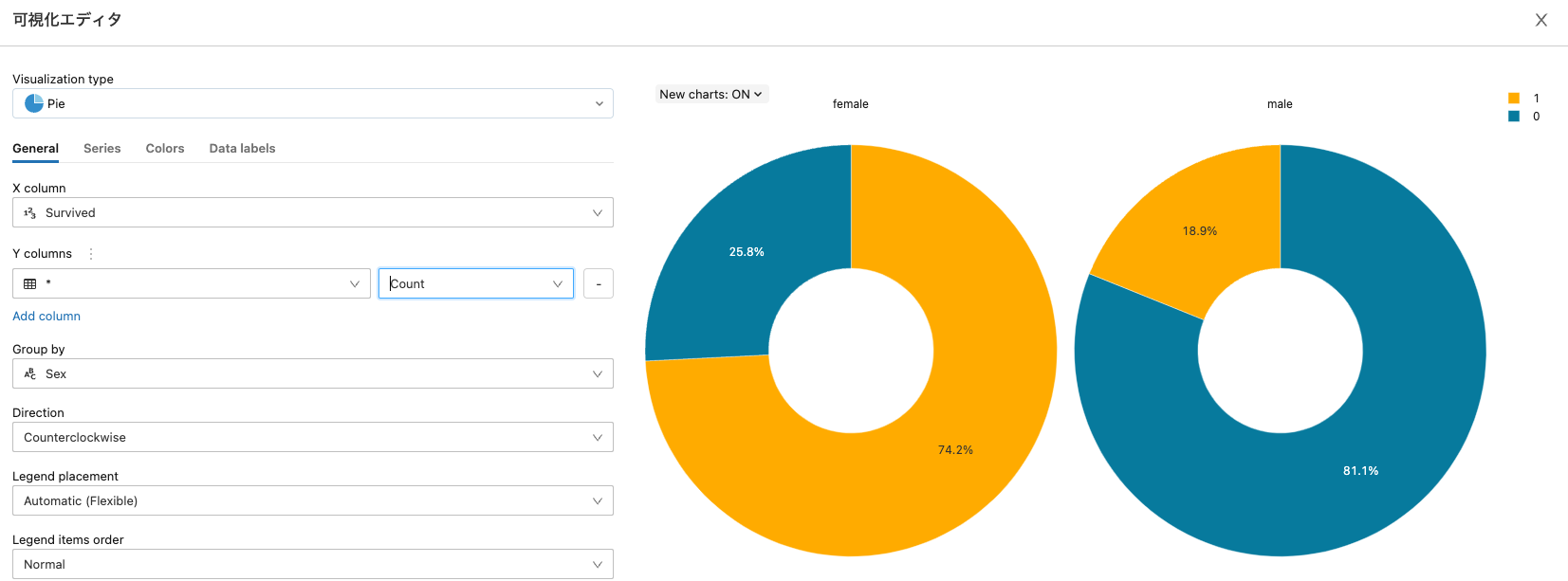Open the Y column * dropdown
1568x581 pixels.
[192, 283]
